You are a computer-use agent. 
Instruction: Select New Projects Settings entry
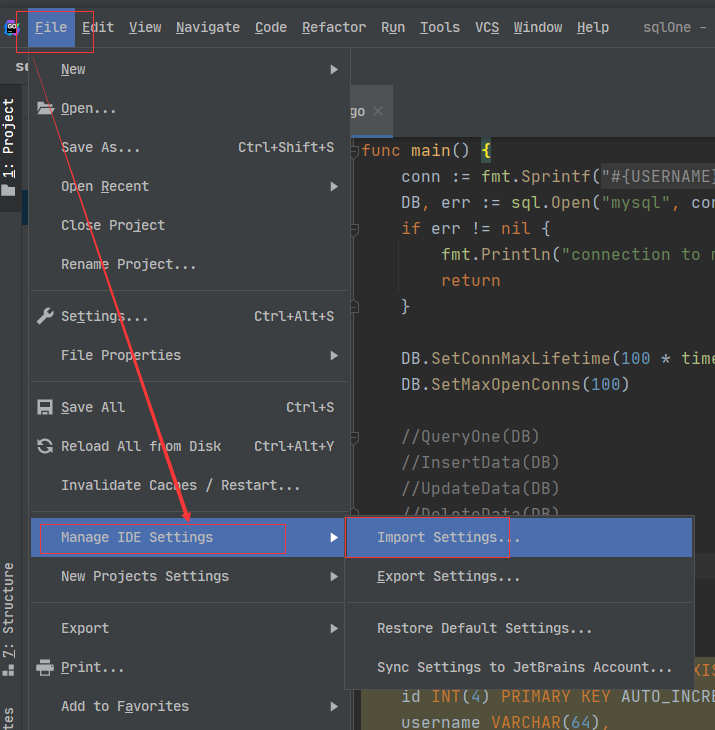(189, 576)
